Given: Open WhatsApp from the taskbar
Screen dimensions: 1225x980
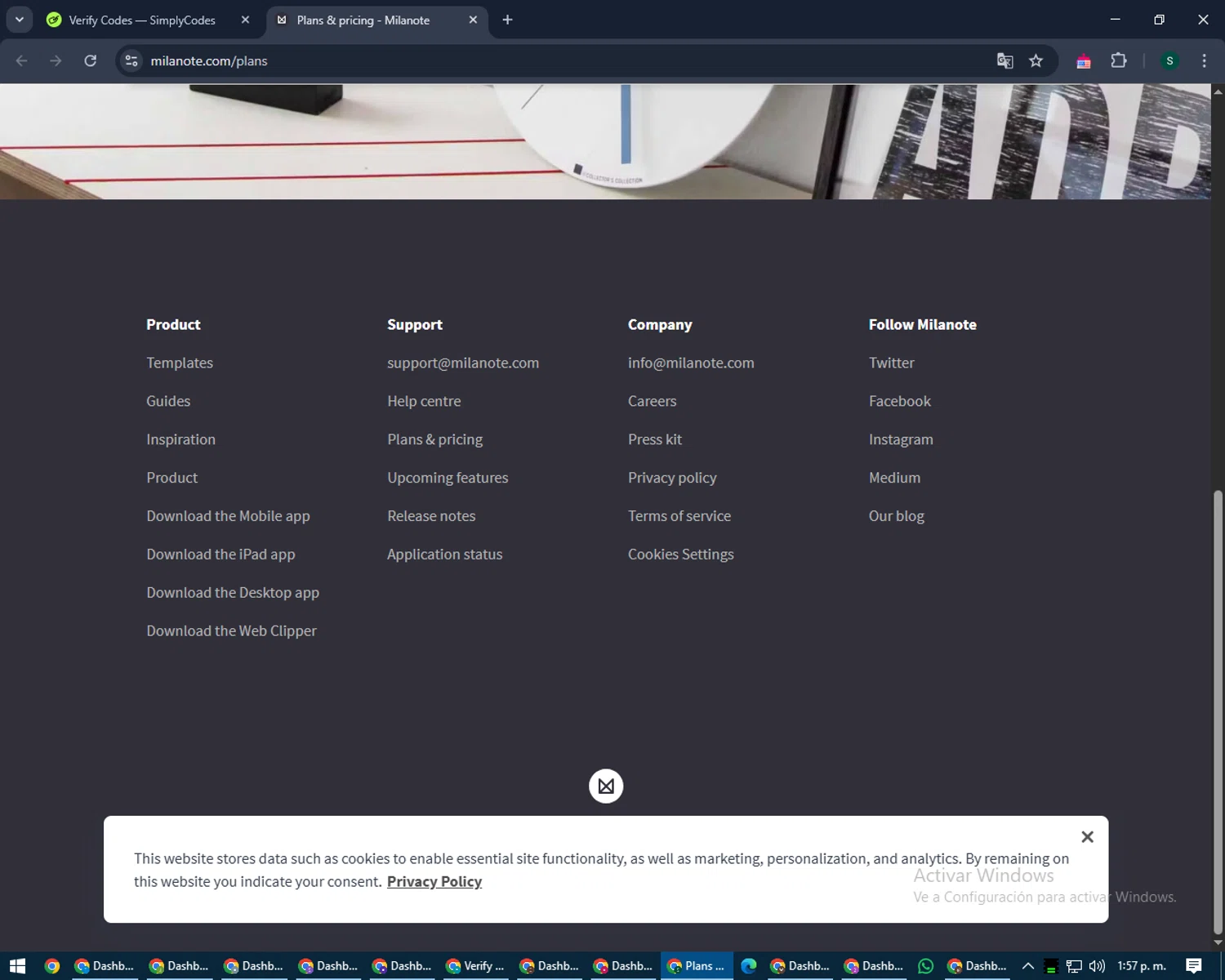Looking at the screenshot, I should [x=925, y=966].
